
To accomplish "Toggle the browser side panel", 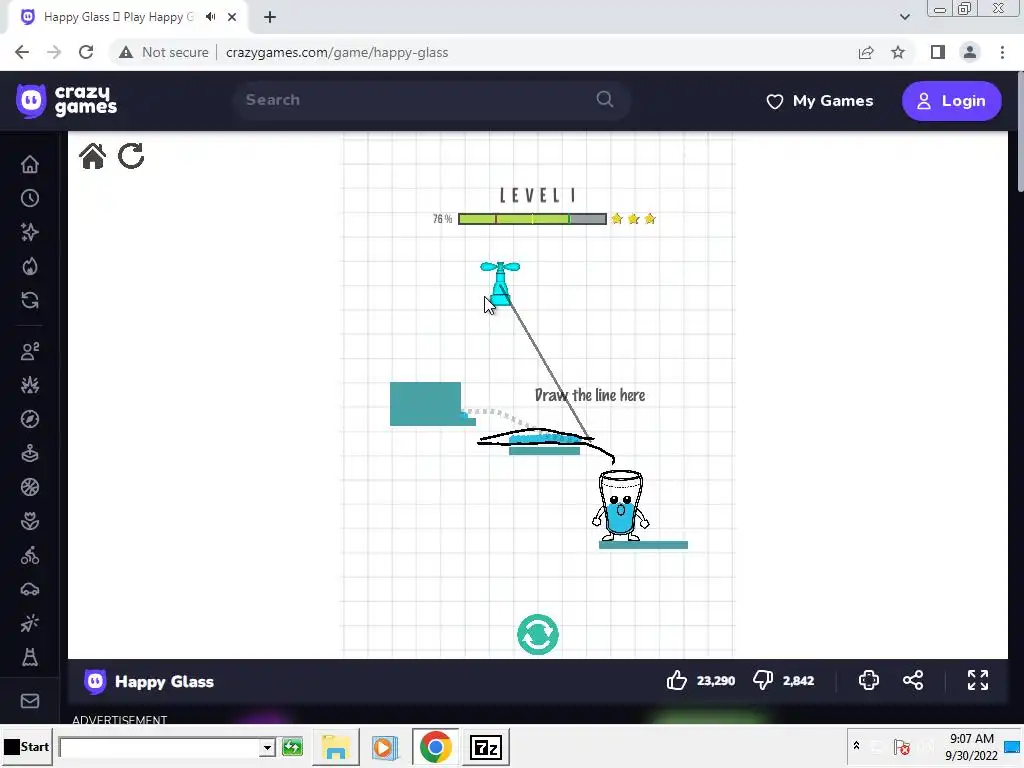I will click(938, 52).
